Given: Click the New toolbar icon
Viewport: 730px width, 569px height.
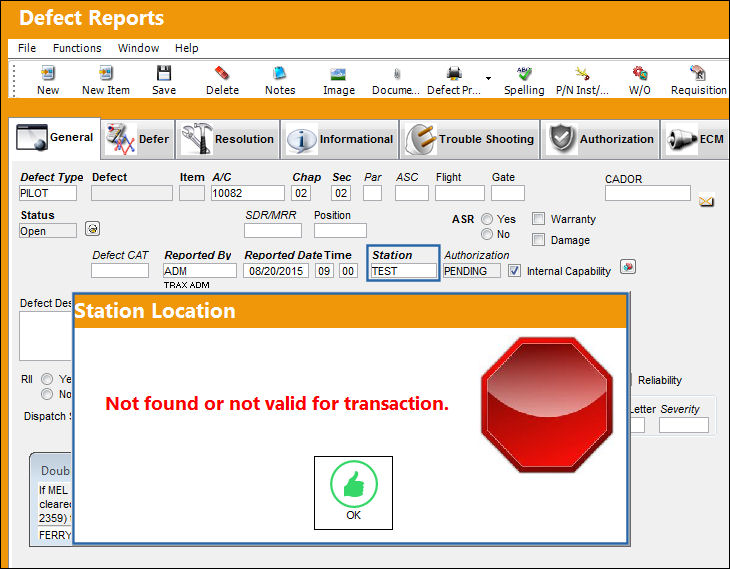Looking at the screenshot, I should pyautogui.click(x=47, y=73).
